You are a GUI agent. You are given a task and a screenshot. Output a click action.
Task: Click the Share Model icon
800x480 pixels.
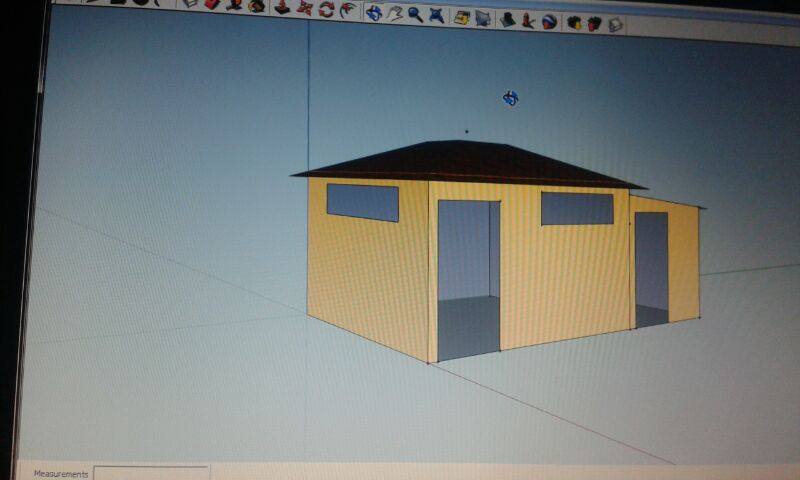coord(594,24)
